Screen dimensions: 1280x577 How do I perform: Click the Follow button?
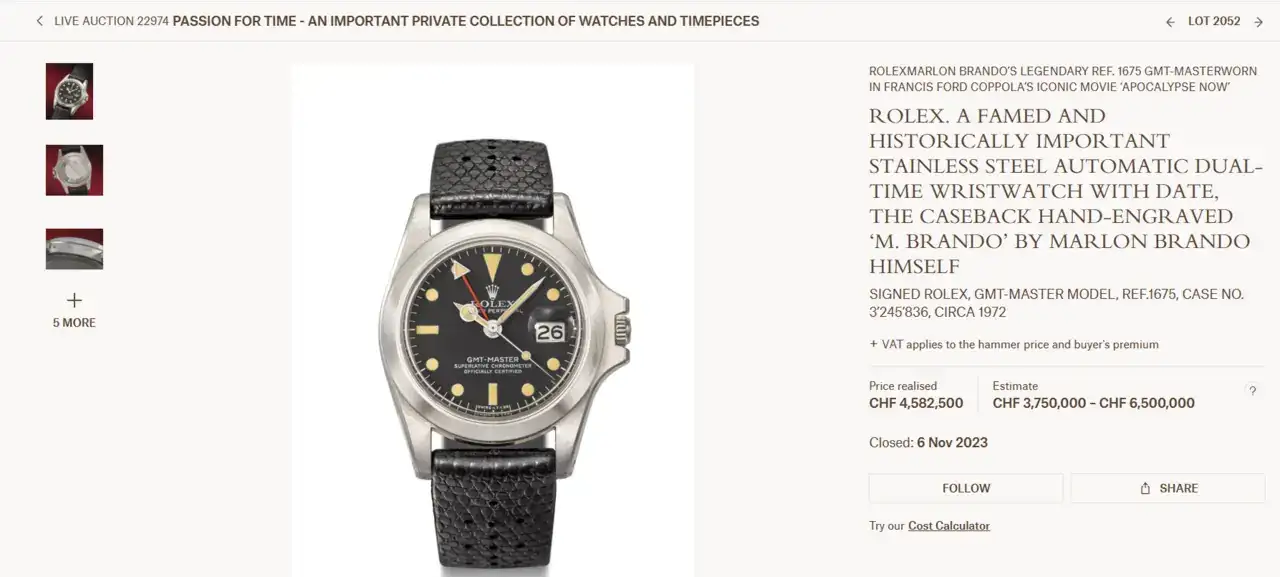pyautogui.click(x=965, y=488)
